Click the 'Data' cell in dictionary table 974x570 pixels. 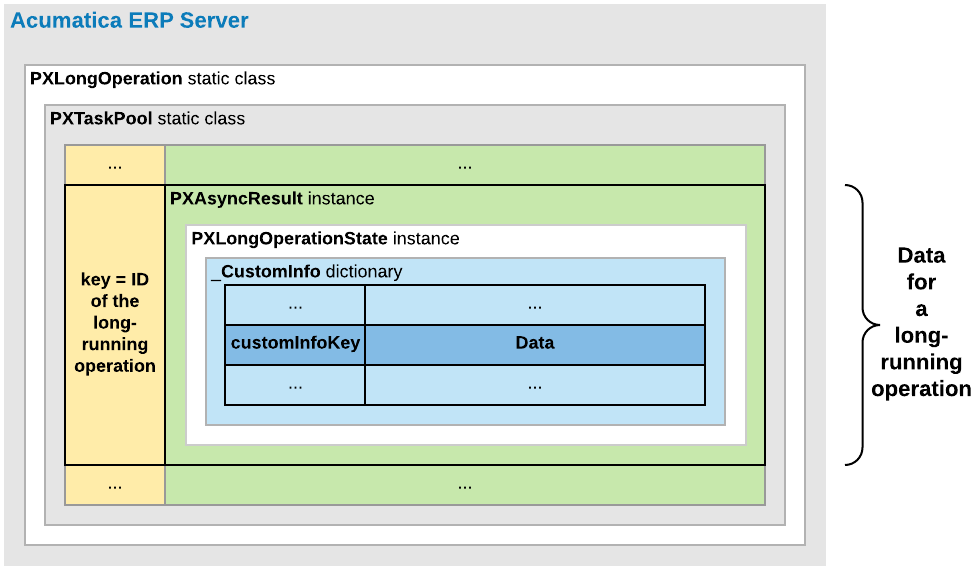click(x=535, y=345)
